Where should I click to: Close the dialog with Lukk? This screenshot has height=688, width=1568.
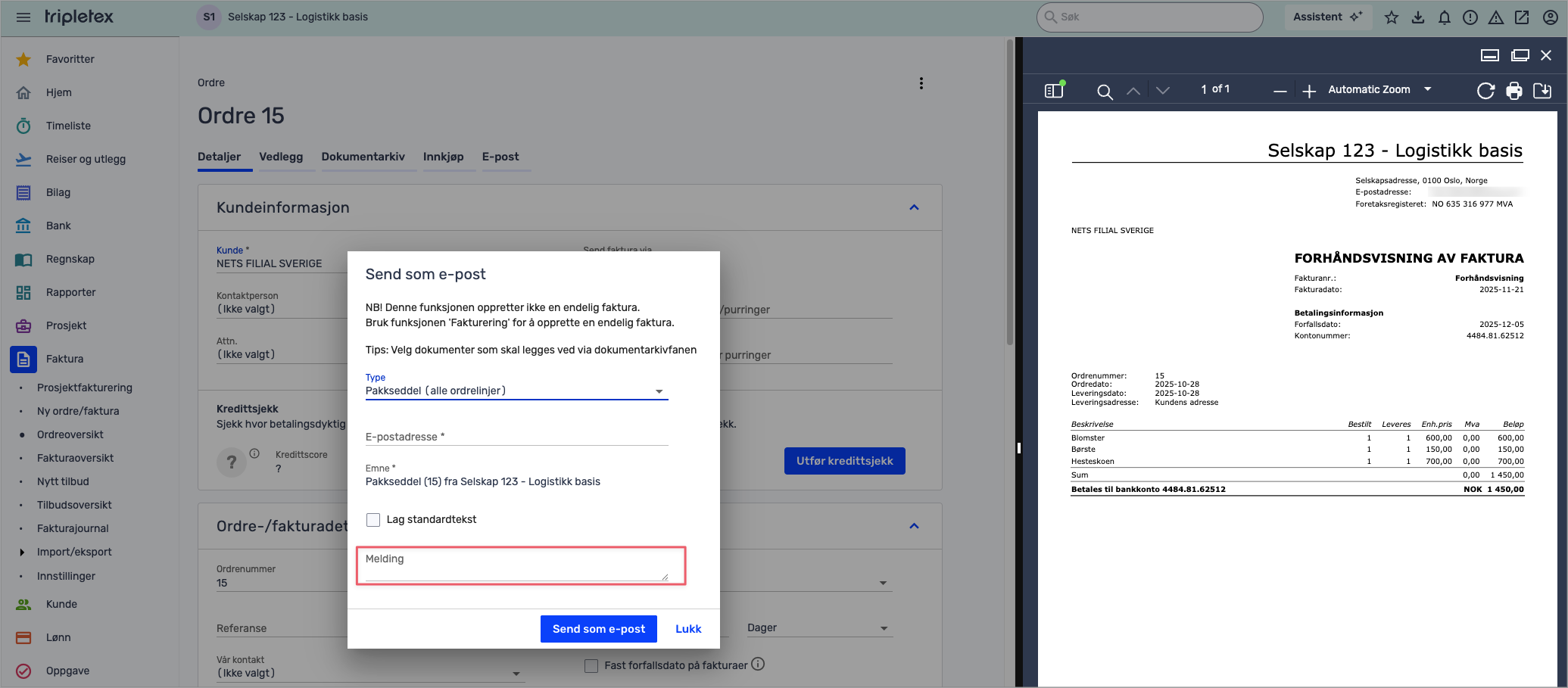(688, 629)
